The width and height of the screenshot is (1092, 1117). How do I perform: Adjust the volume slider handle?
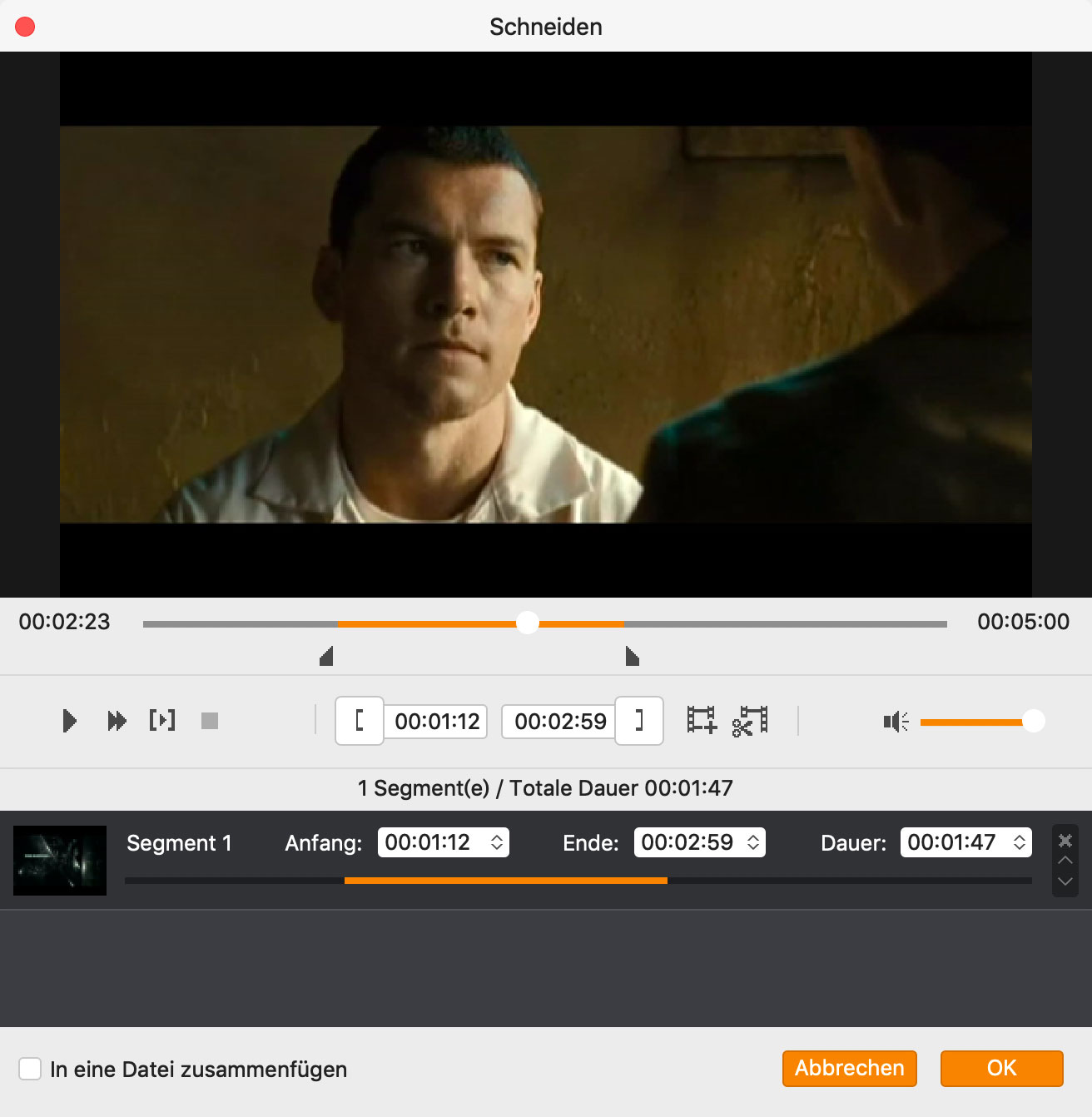coord(1033,721)
